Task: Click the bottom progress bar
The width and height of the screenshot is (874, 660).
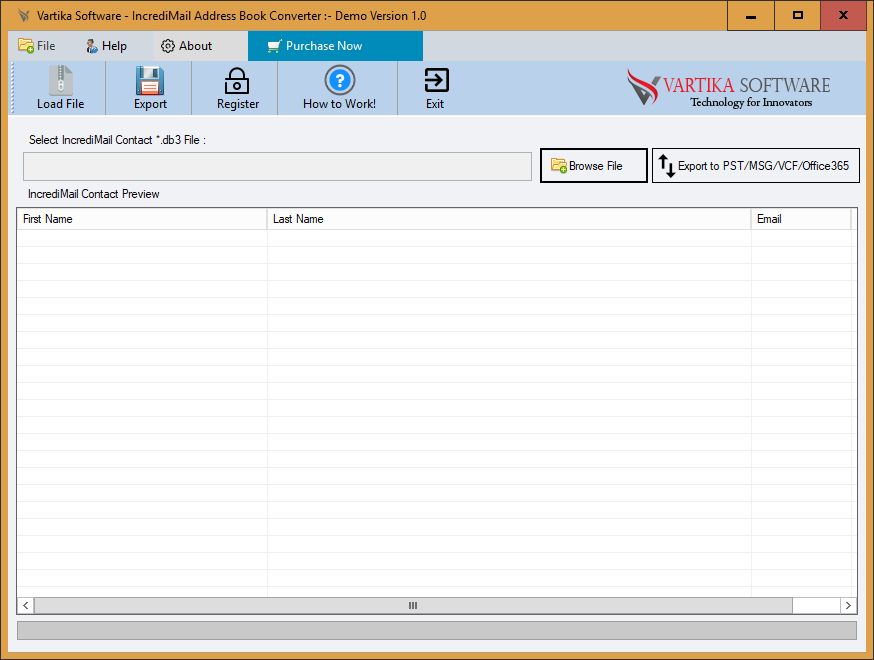Action: 437,630
